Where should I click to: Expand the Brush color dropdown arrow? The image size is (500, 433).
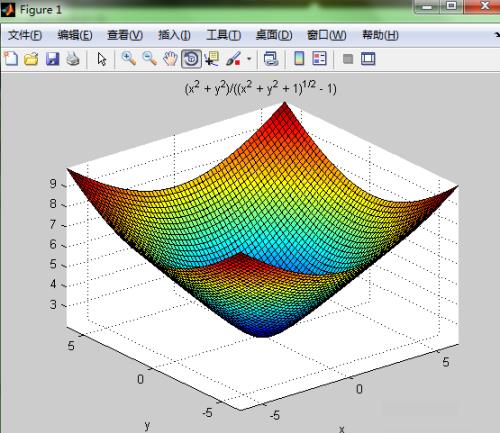(249, 59)
